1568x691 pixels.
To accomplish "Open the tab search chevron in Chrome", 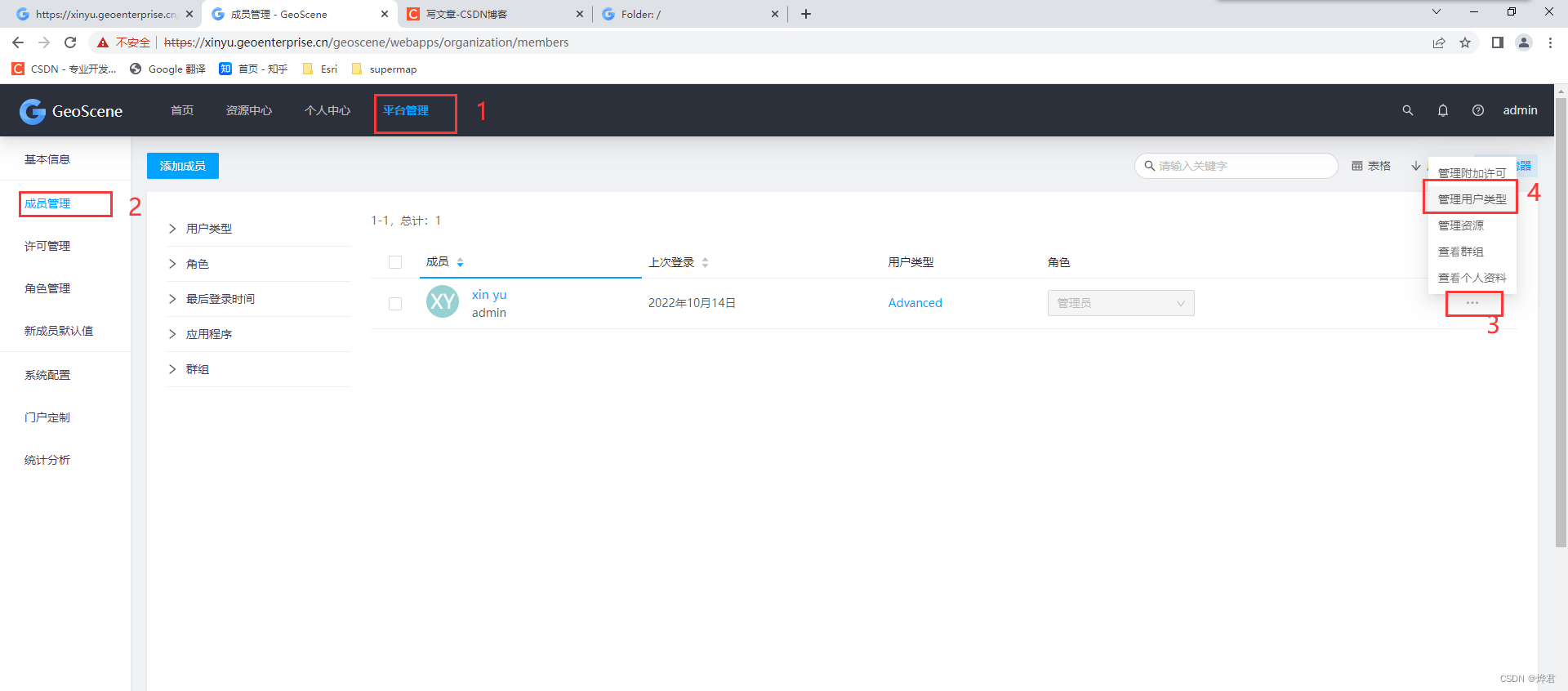I will point(1437,11).
